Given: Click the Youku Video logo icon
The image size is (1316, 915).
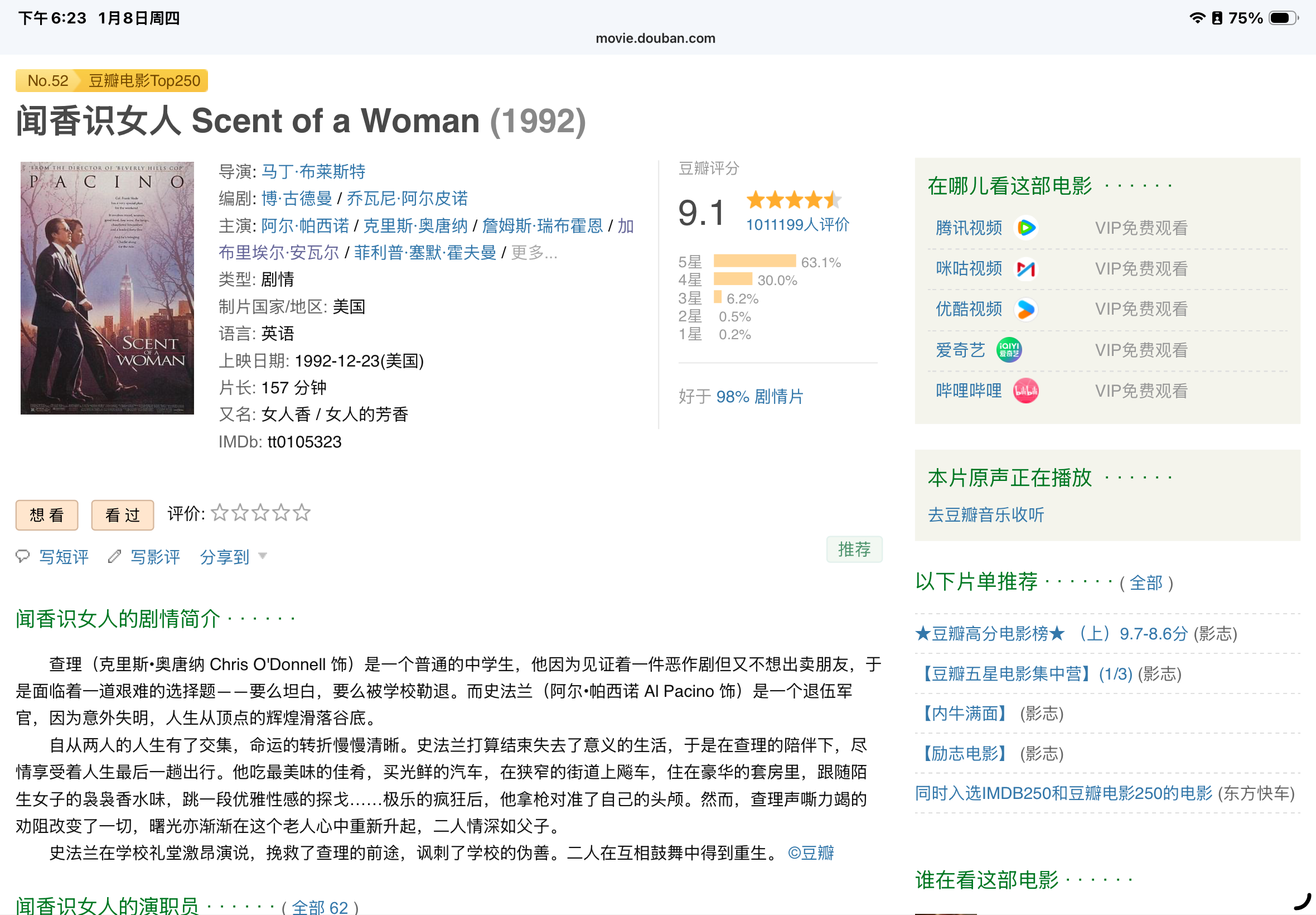Looking at the screenshot, I should (x=1025, y=310).
